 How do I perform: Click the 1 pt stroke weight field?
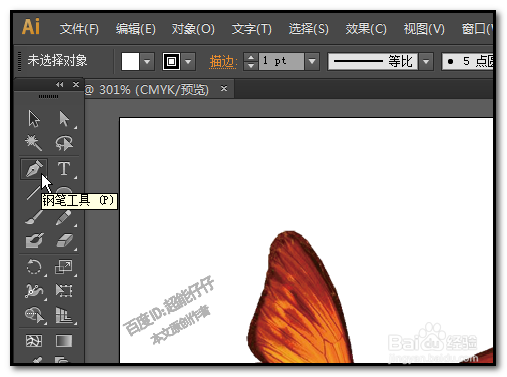click(x=281, y=61)
